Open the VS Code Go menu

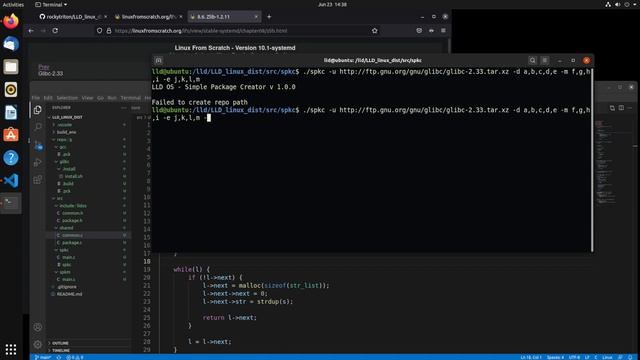coord(100,98)
